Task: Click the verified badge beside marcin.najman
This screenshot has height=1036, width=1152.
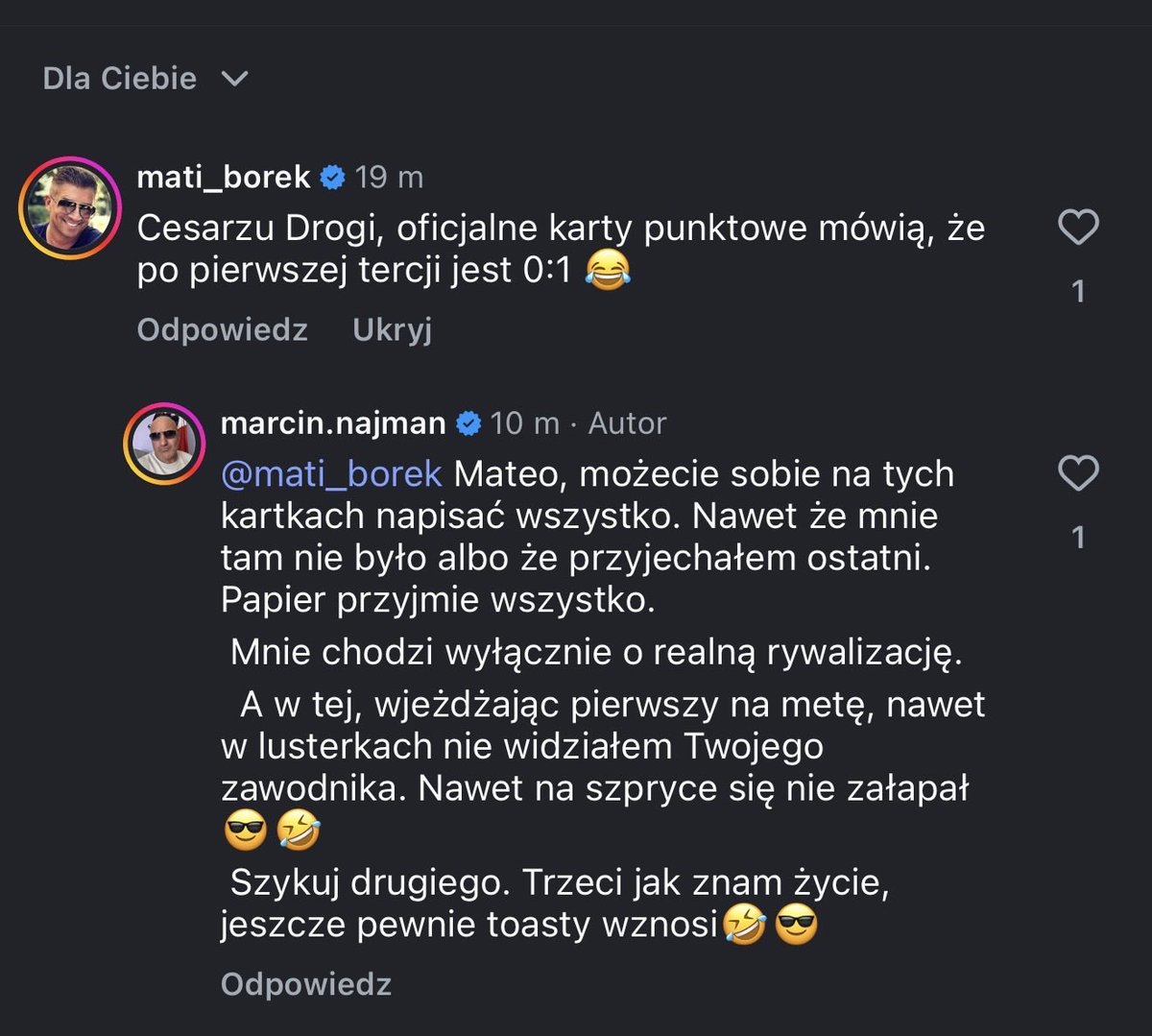Action: [x=468, y=422]
